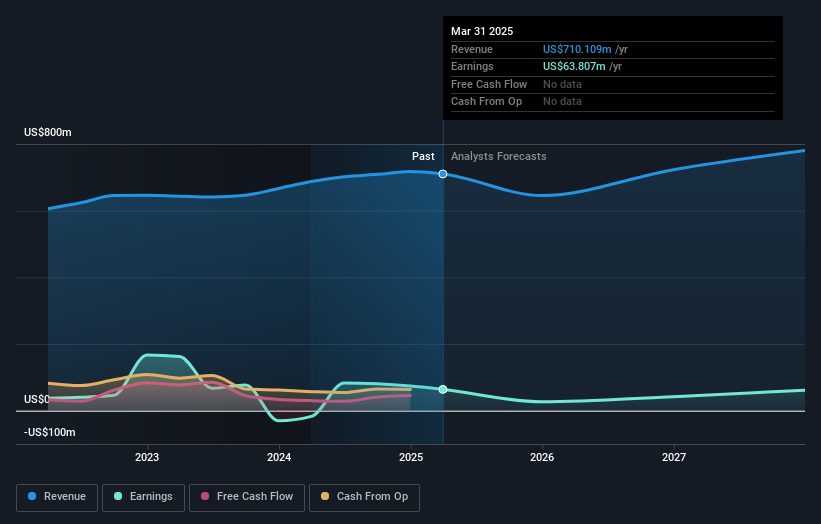Viewport: 821px width, 524px height.
Task: Click the 2027 x-axis label
Action: (x=674, y=457)
